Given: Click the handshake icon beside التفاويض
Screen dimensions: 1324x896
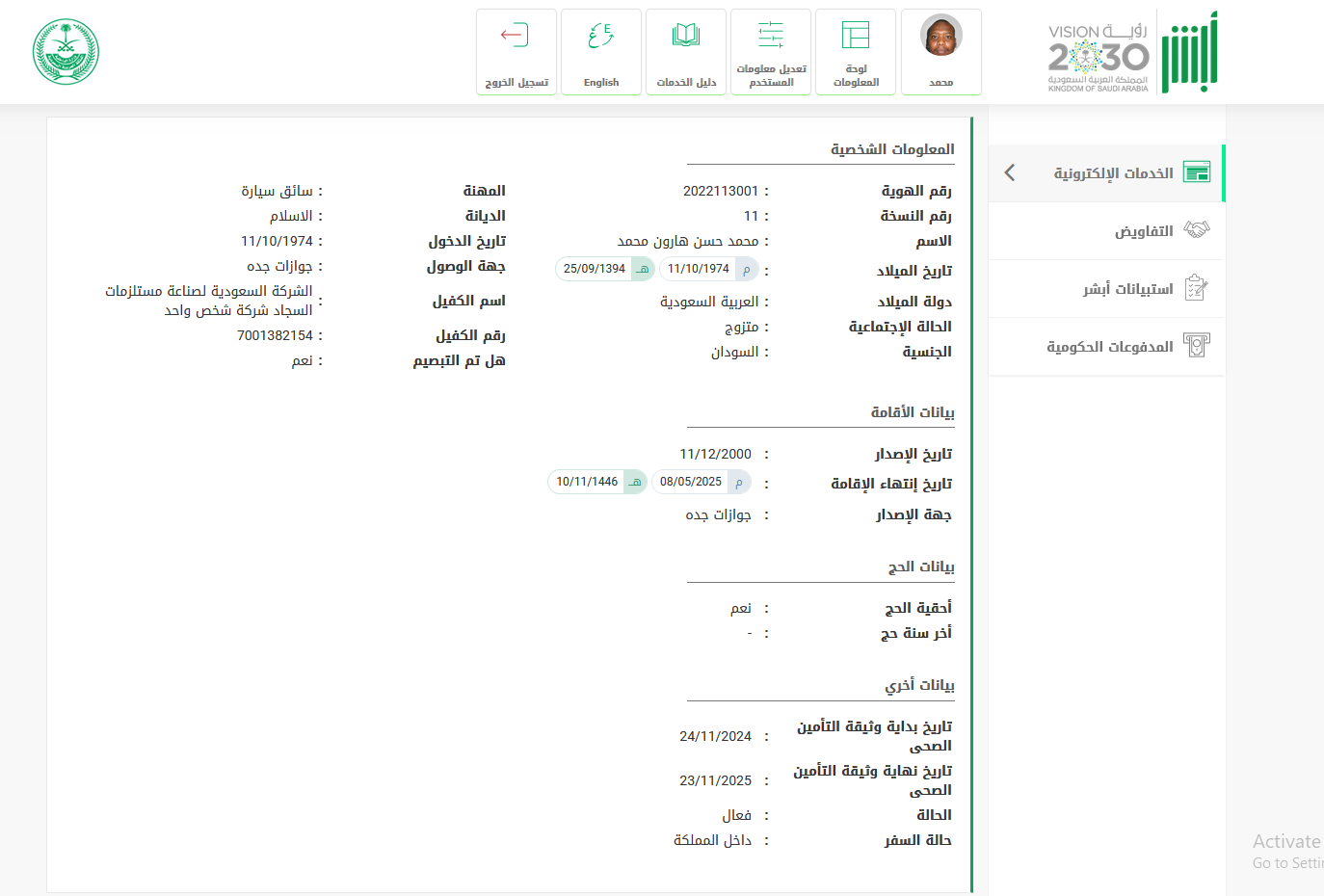Looking at the screenshot, I should (1197, 230).
